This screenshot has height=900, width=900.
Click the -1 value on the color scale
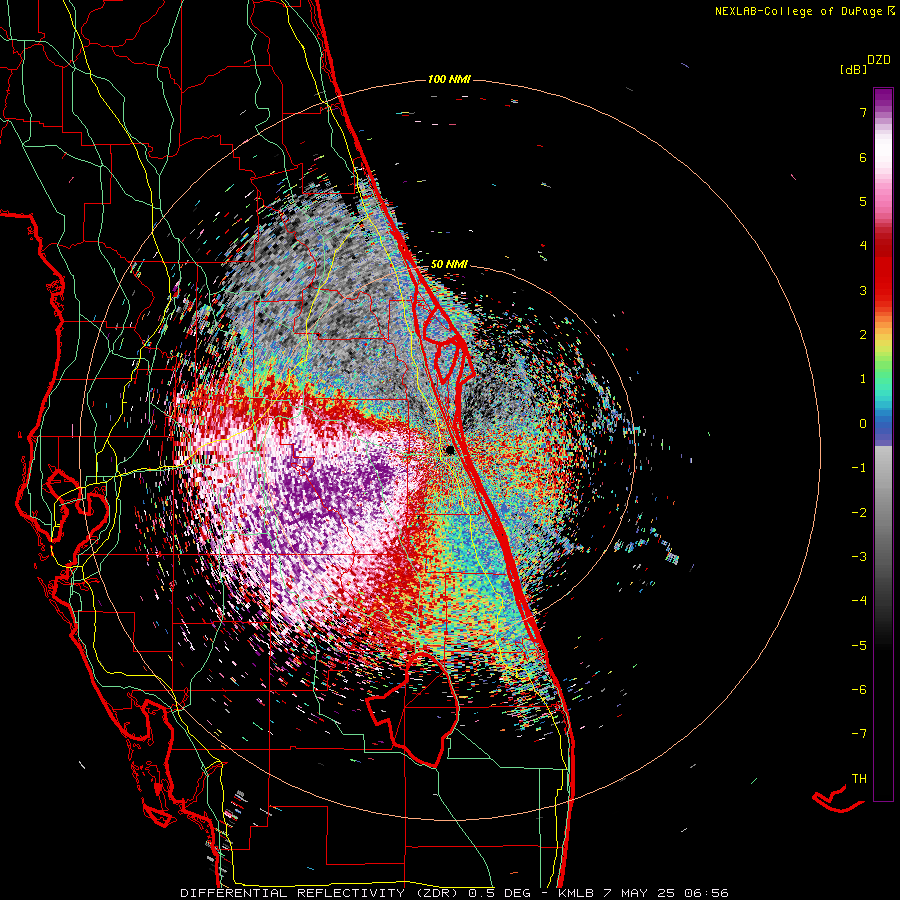(x=859, y=468)
